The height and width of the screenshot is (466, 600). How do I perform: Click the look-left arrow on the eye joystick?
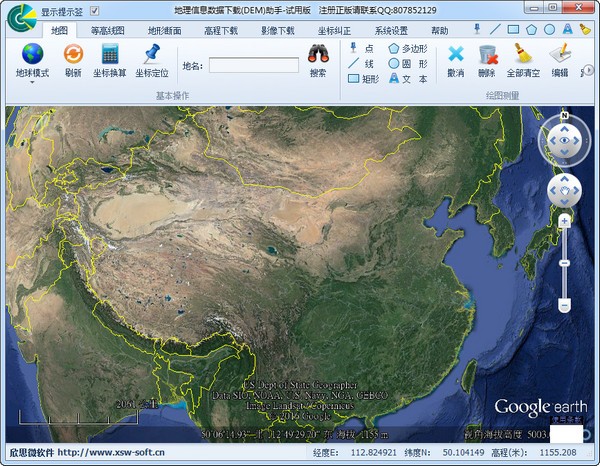(553, 141)
